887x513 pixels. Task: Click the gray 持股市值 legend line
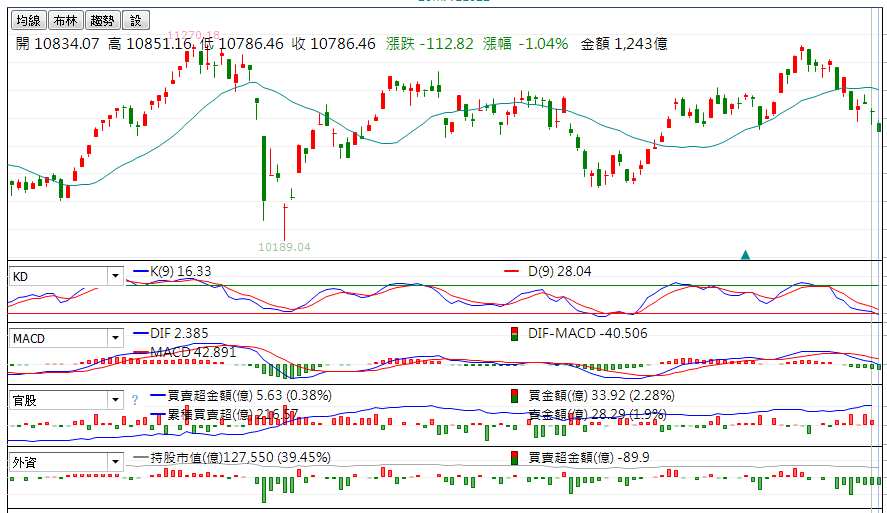coord(140,458)
